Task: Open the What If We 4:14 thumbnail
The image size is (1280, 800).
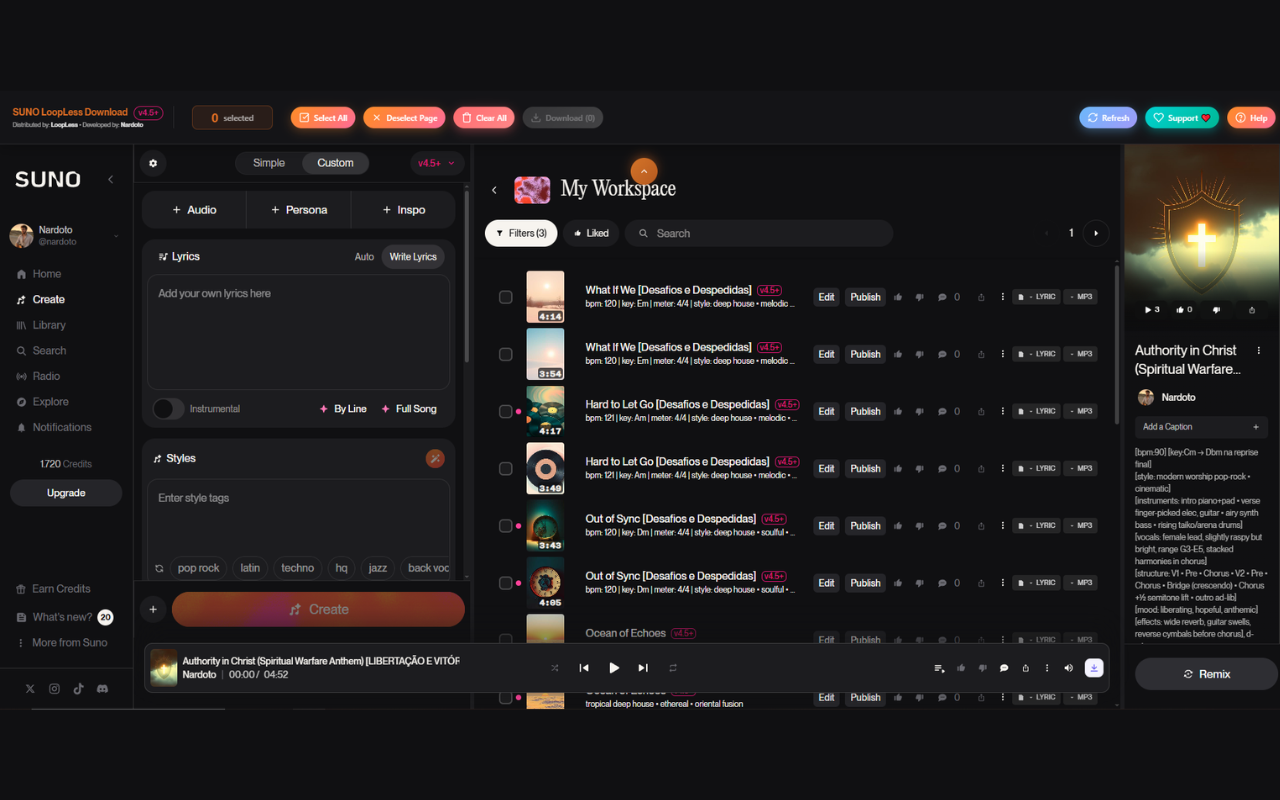Action: tap(545, 297)
